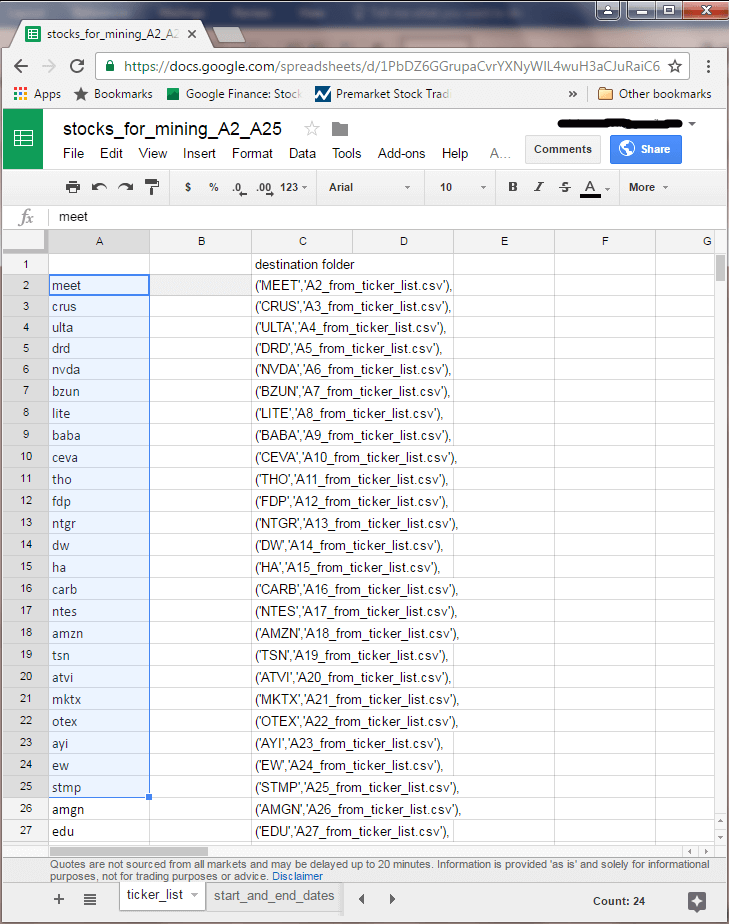Screen dimensions: 729x924
Task: Show hidden bookmarks chevron
Action: tap(572, 94)
